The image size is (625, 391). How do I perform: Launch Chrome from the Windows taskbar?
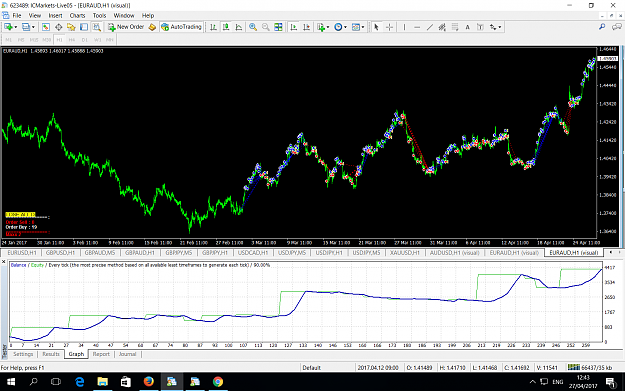(218, 382)
